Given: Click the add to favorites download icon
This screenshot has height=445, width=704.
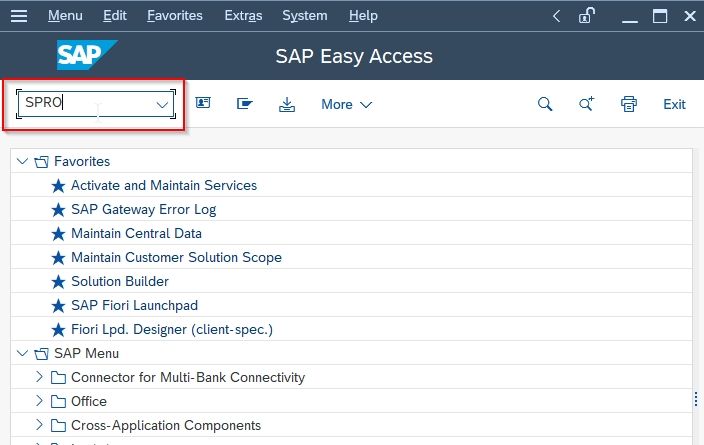Looking at the screenshot, I should pyautogui.click(x=287, y=104).
